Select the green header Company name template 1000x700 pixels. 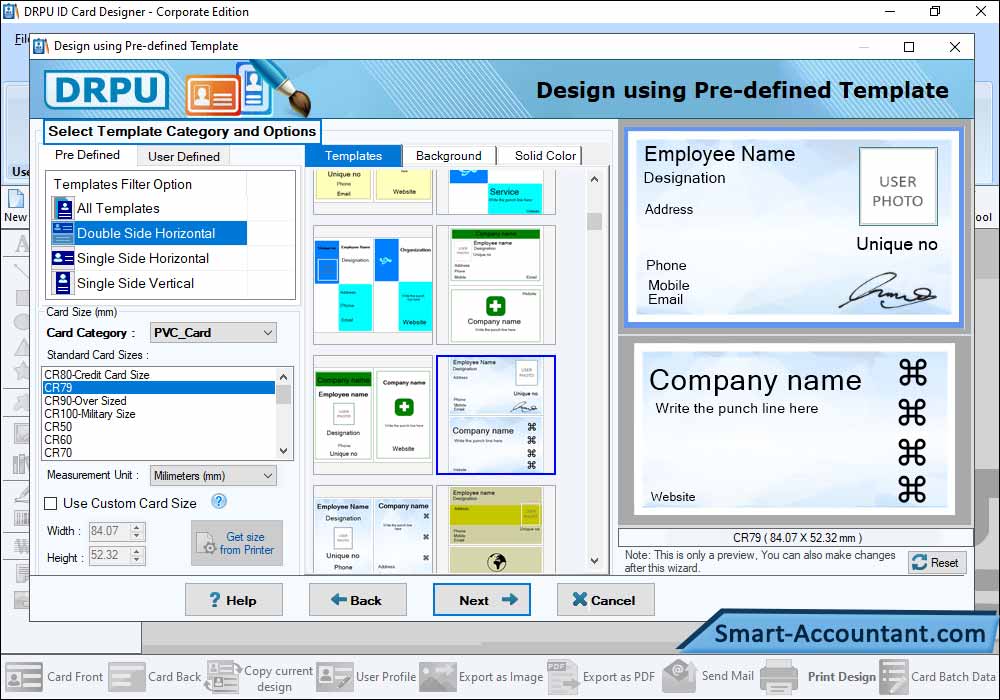tap(496, 285)
